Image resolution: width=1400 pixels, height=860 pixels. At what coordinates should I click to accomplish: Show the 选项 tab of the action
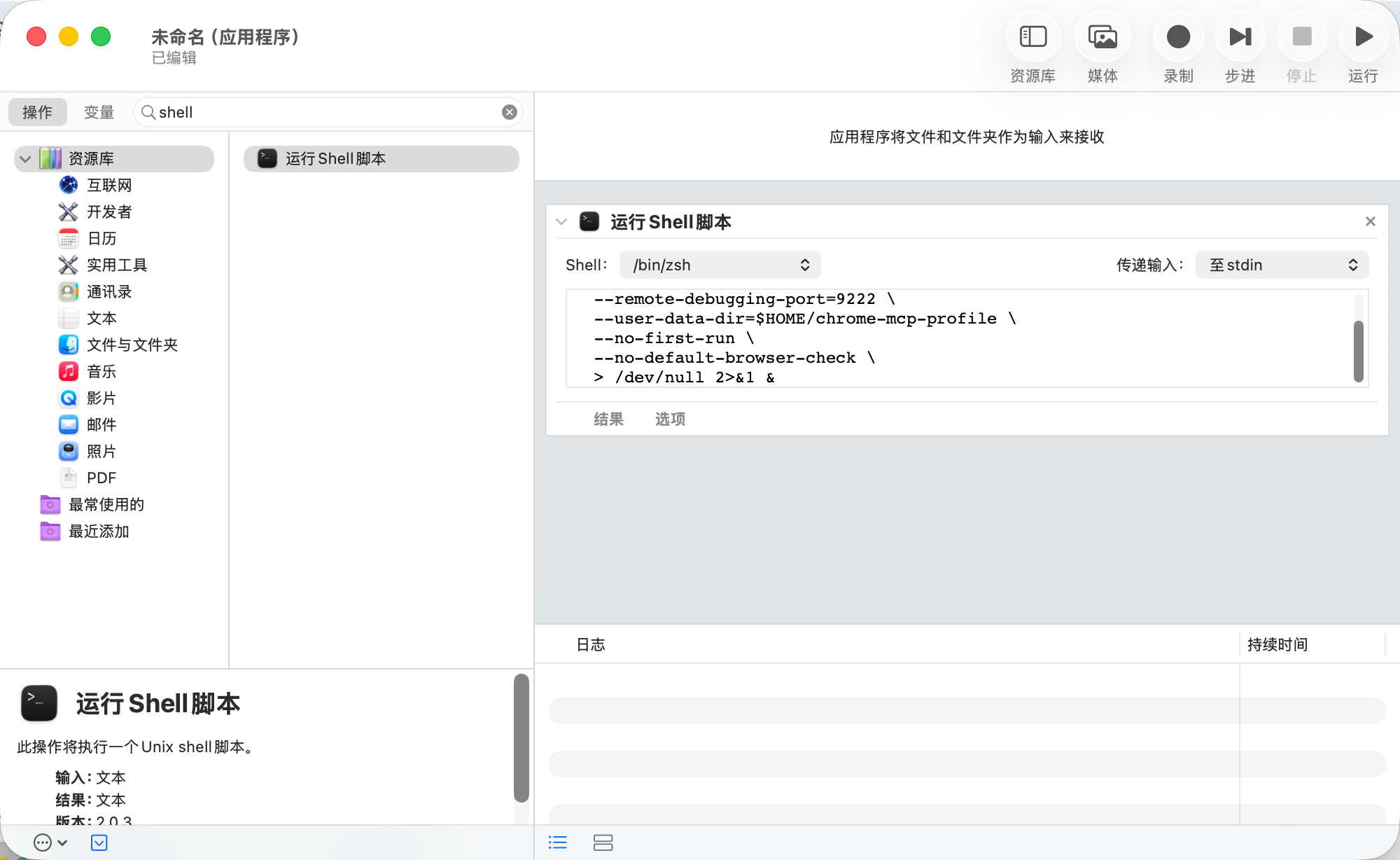(x=670, y=419)
